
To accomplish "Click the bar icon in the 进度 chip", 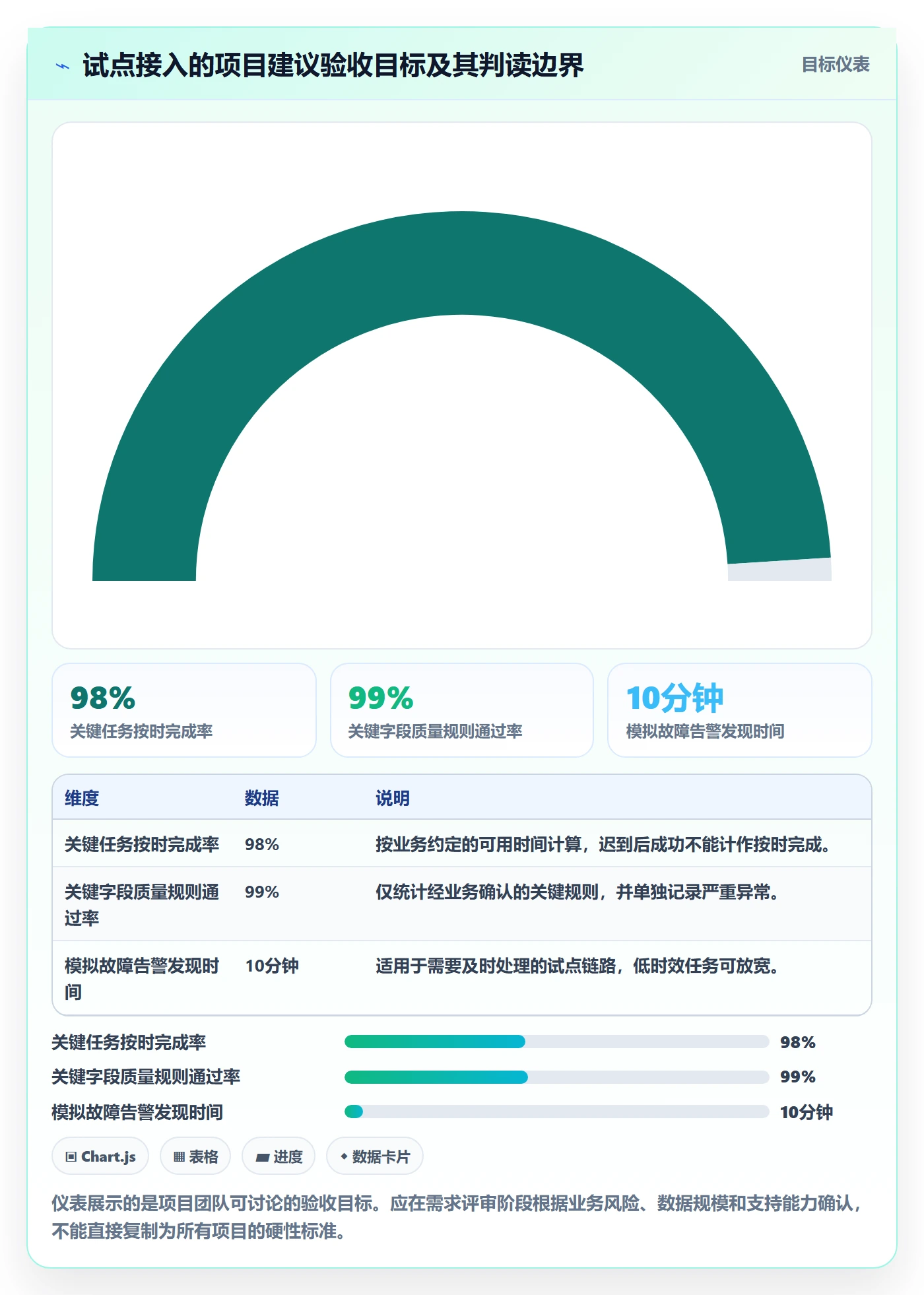I will click(x=263, y=1157).
